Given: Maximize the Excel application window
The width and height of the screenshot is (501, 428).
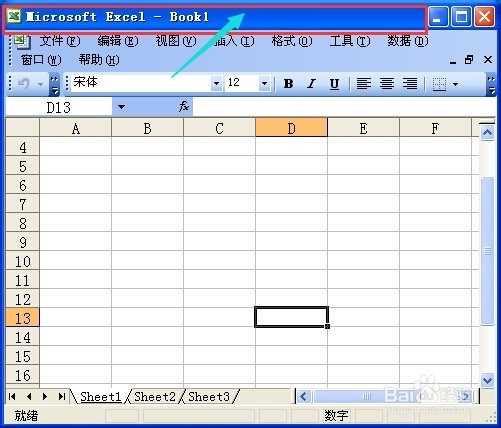Looking at the screenshot, I should click(461, 16).
